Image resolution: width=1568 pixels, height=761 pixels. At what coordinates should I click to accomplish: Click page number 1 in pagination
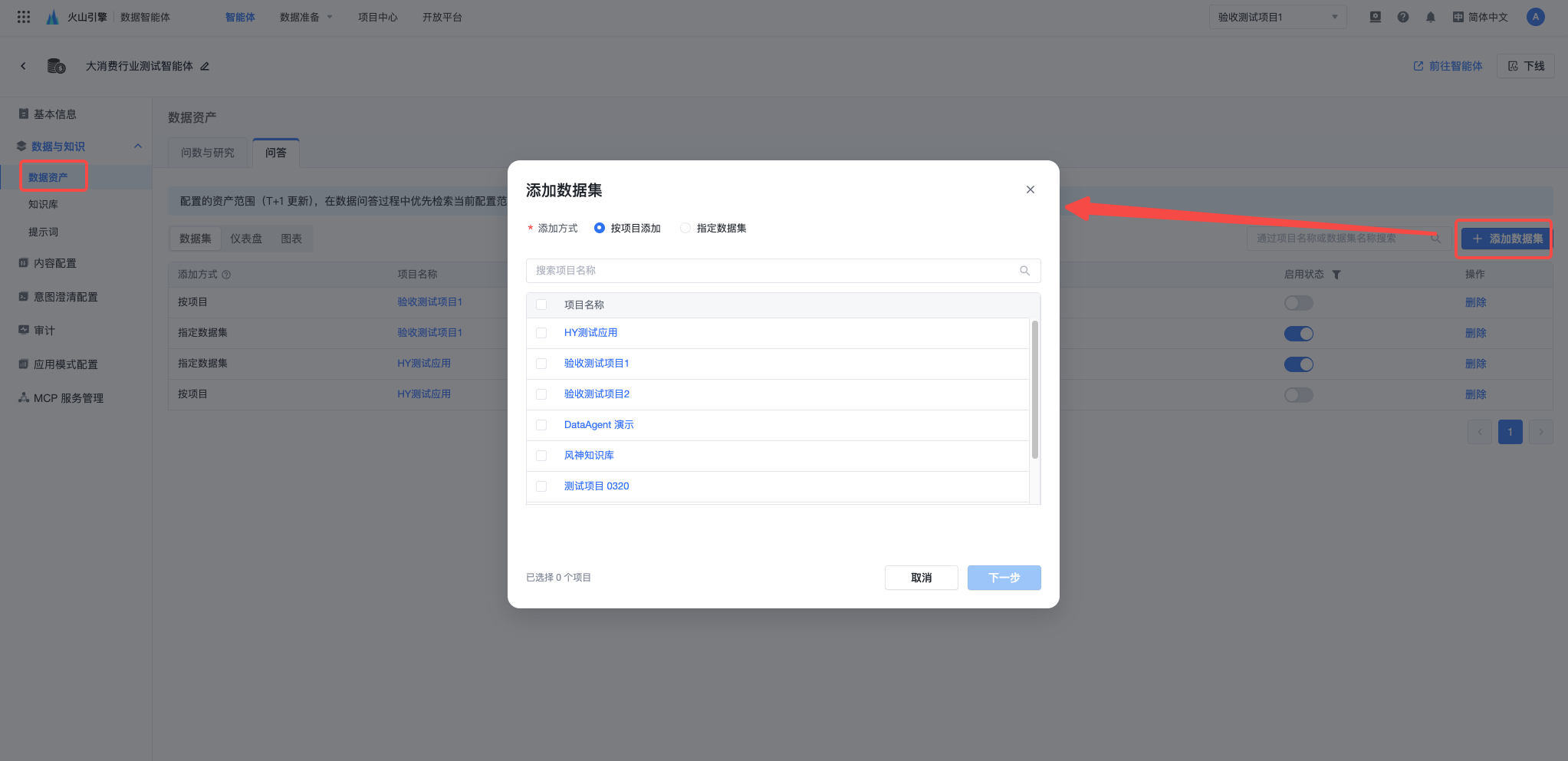click(x=1510, y=432)
